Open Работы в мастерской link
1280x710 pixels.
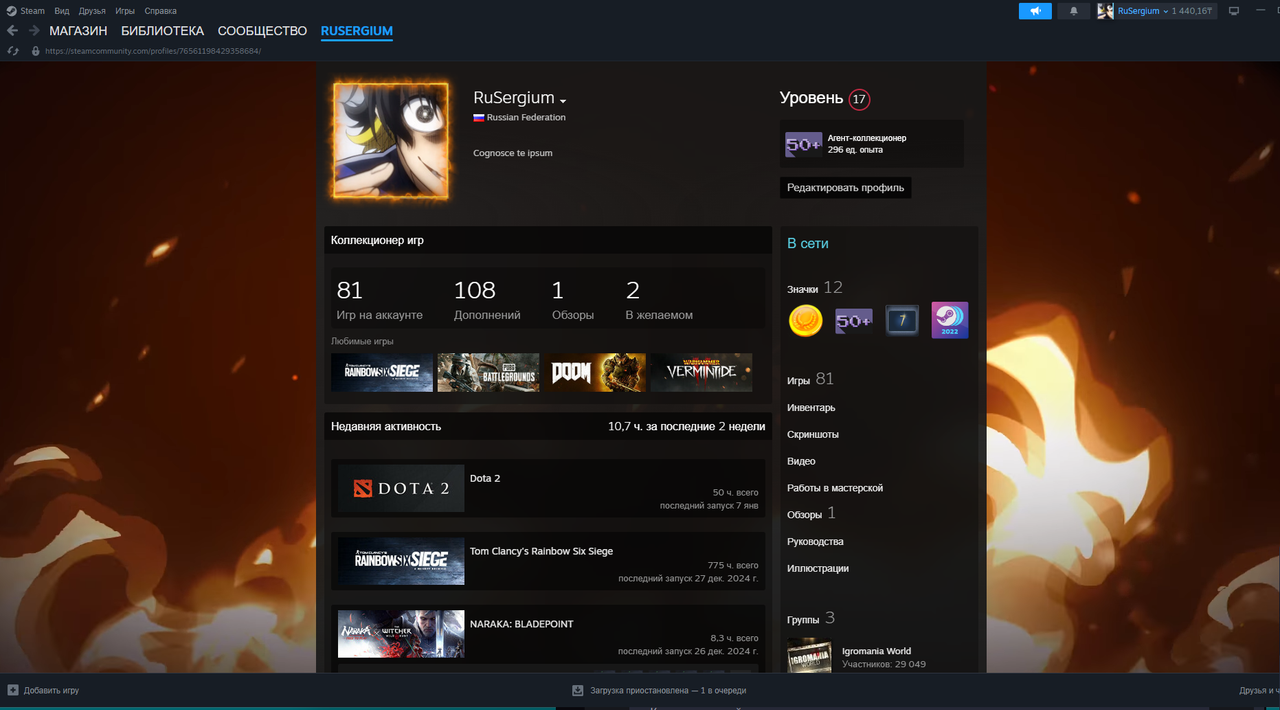pyautogui.click(x=835, y=488)
